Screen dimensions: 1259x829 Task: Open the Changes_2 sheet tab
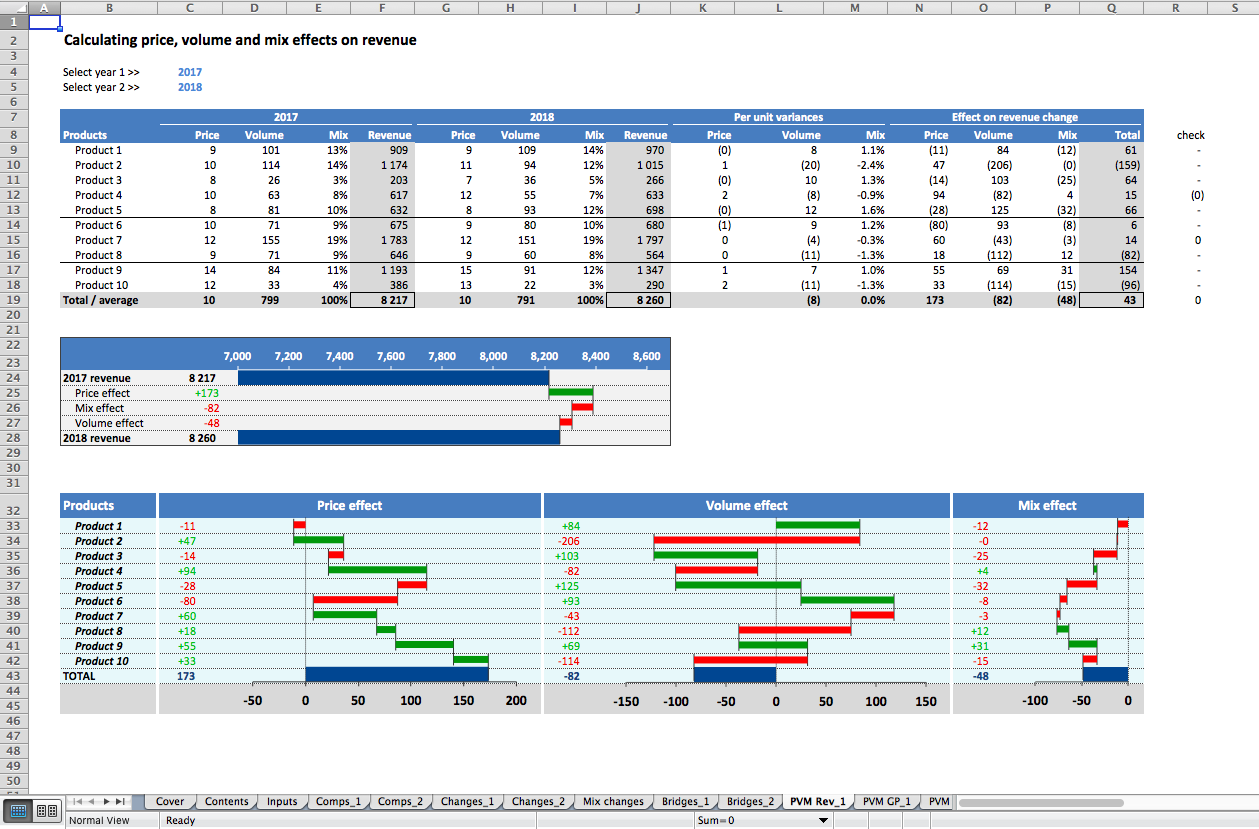coord(538,802)
